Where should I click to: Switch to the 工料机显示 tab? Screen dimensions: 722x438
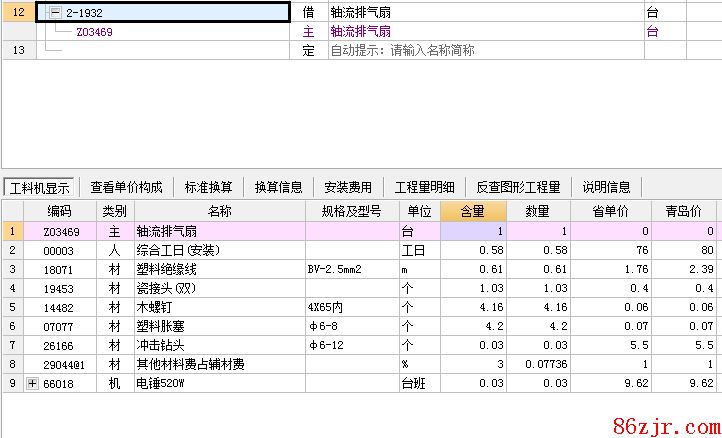click(x=38, y=187)
